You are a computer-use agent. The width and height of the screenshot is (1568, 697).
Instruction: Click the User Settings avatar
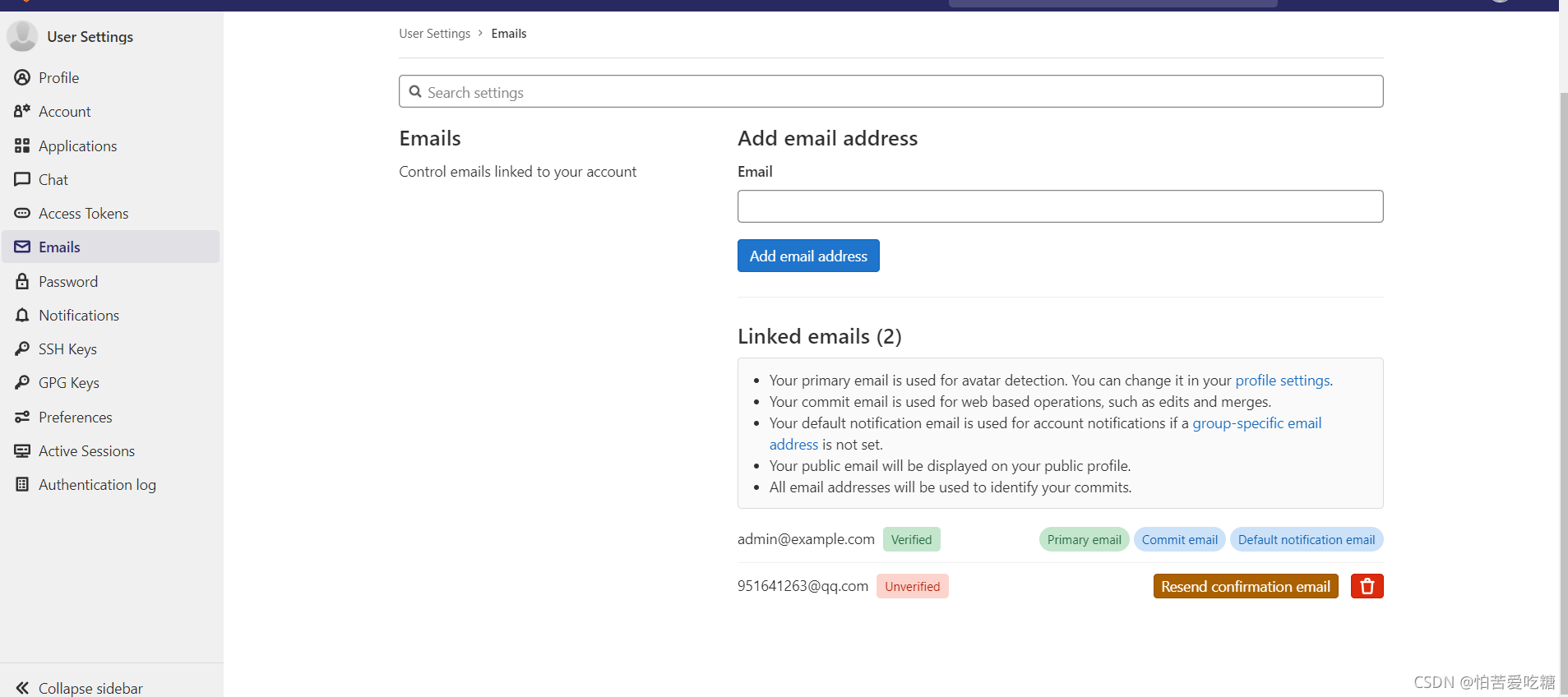tap(22, 36)
